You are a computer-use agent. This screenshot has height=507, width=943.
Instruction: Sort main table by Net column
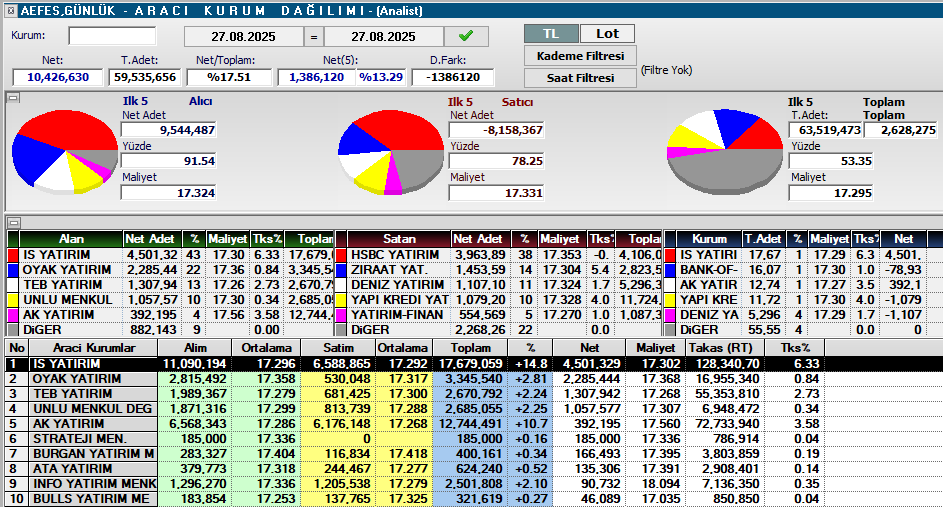pos(589,348)
